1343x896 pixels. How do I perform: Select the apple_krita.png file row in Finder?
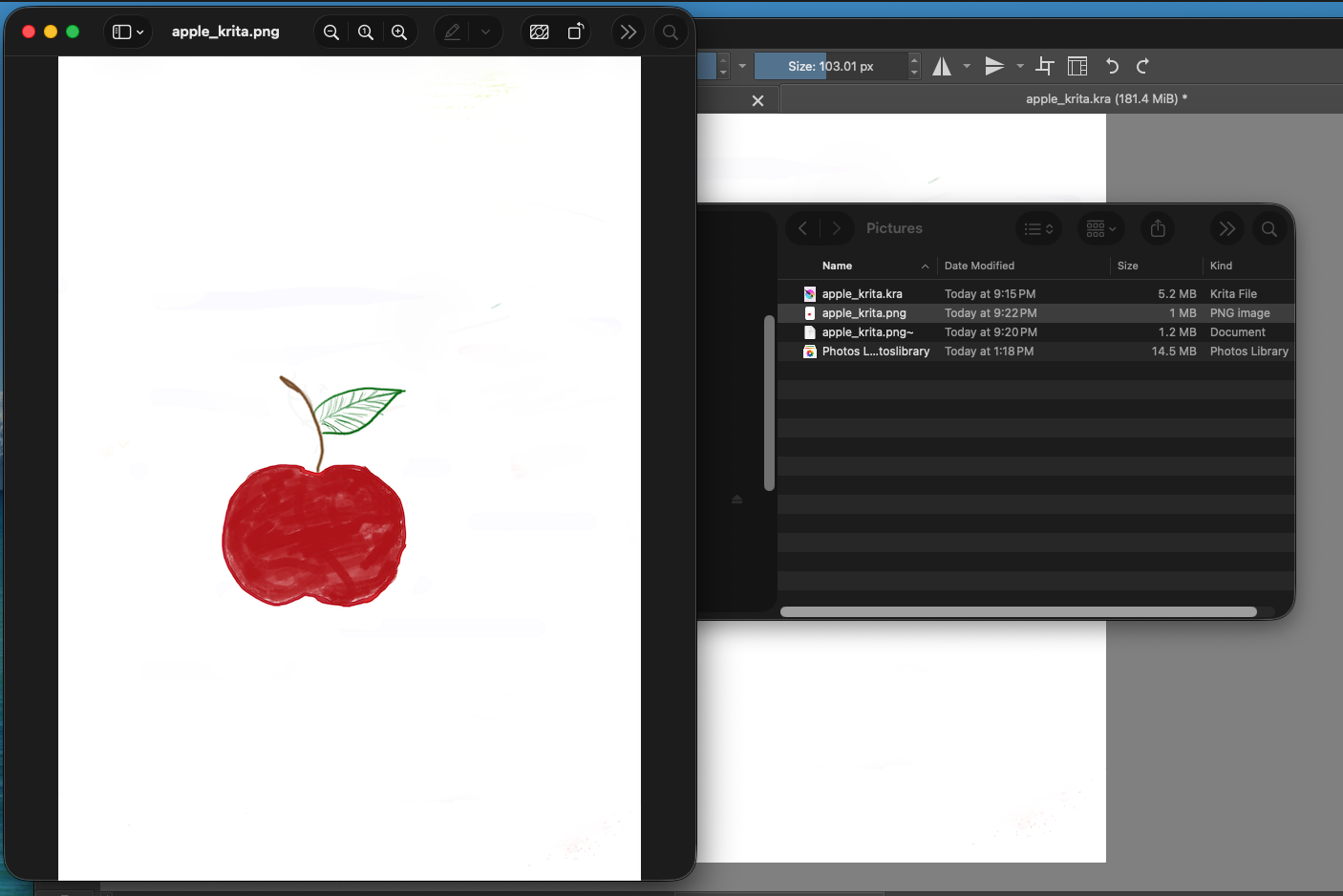click(1035, 313)
